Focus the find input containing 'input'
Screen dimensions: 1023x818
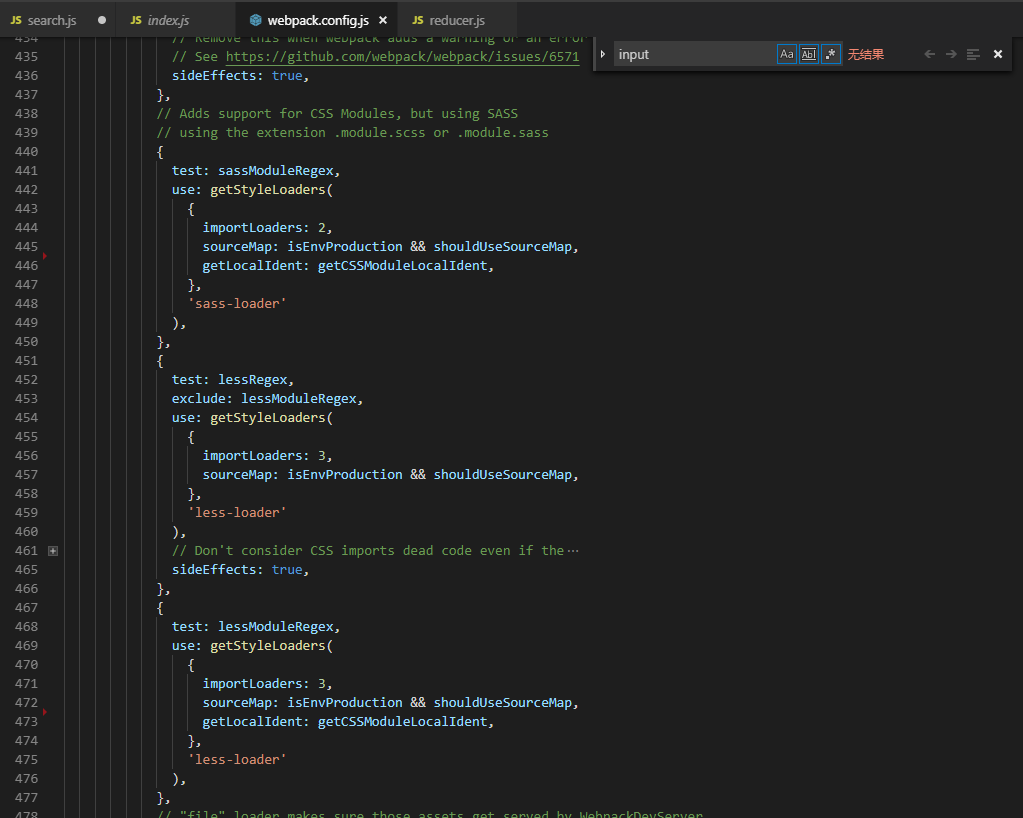tap(694, 54)
